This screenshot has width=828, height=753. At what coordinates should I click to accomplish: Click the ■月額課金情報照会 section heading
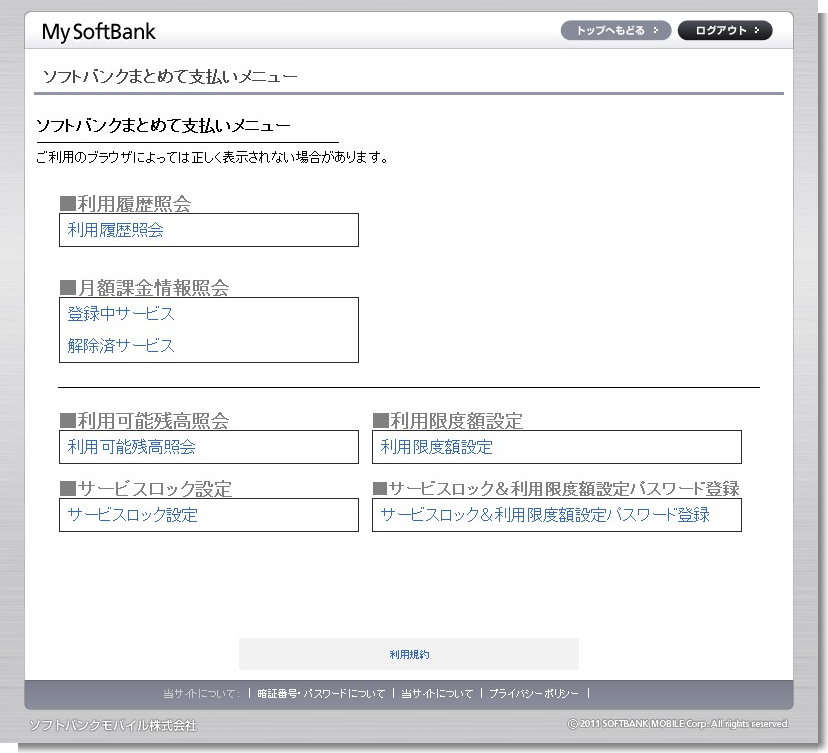(x=145, y=288)
